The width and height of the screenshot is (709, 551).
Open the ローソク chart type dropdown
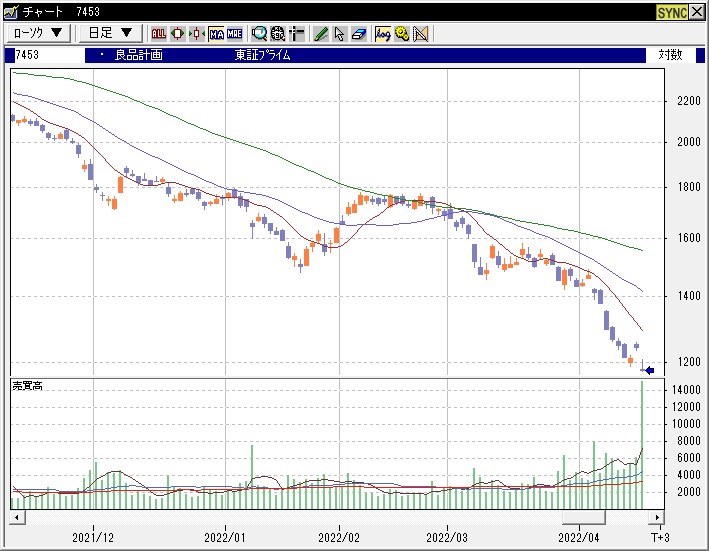[x=40, y=33]
